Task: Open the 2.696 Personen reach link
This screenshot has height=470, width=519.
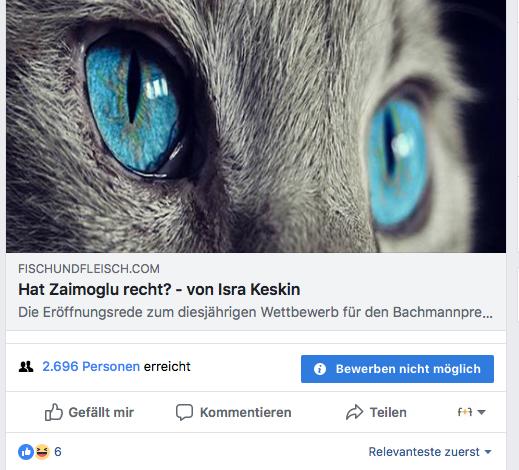Action: (91, 367)
